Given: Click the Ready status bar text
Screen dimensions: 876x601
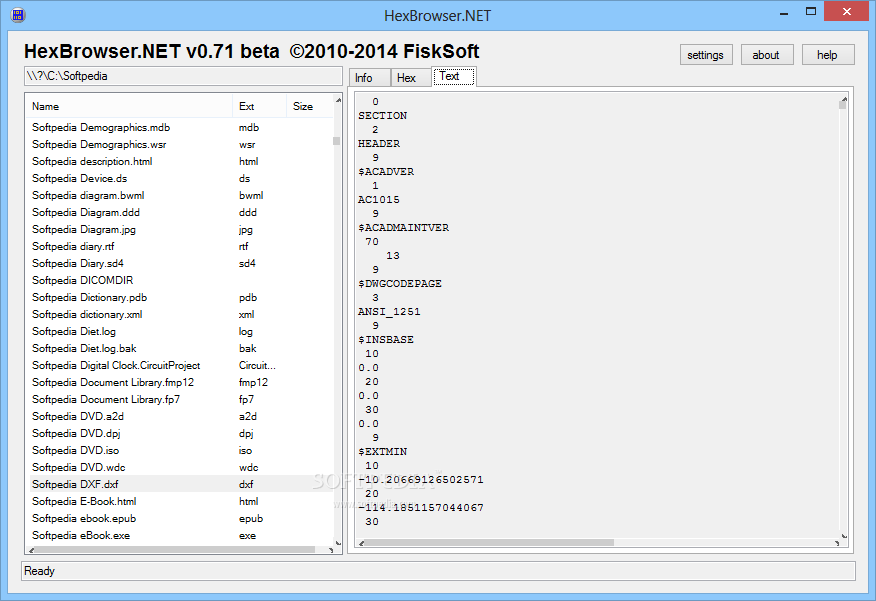Looking at the screenshot, I should coord(40,571).
